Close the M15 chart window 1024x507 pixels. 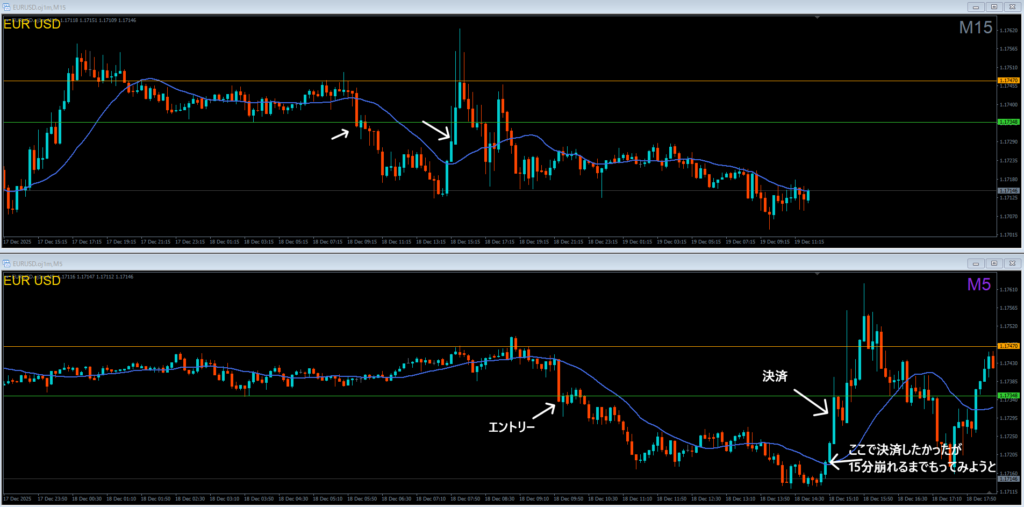pyautogui.click(x=1012, y=7)
